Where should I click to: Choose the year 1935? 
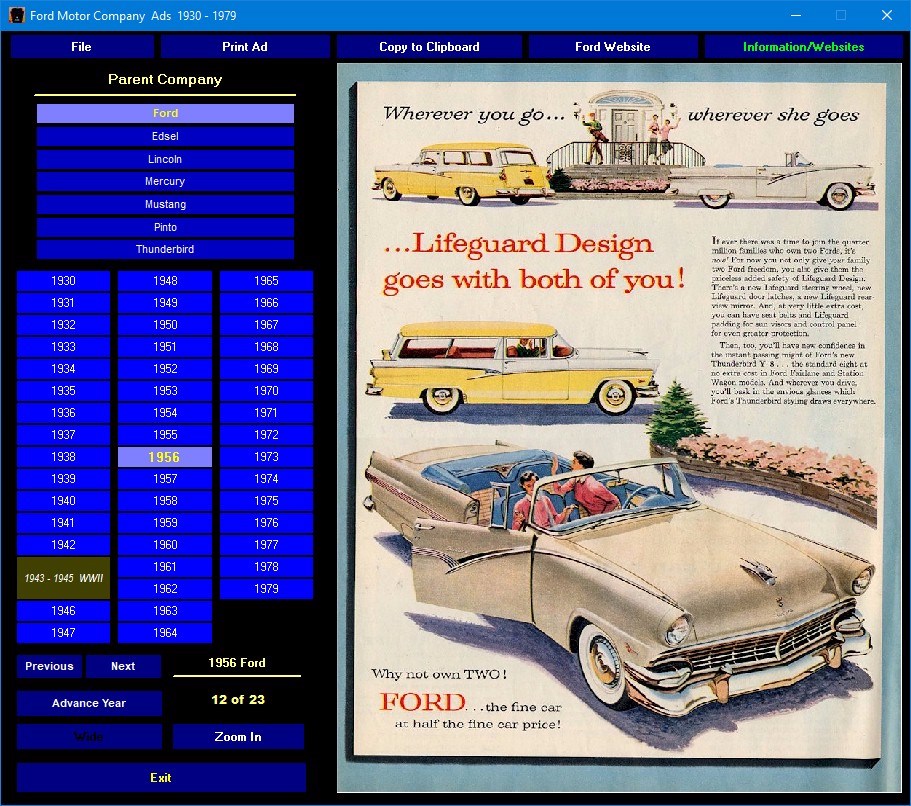point(63,391)
